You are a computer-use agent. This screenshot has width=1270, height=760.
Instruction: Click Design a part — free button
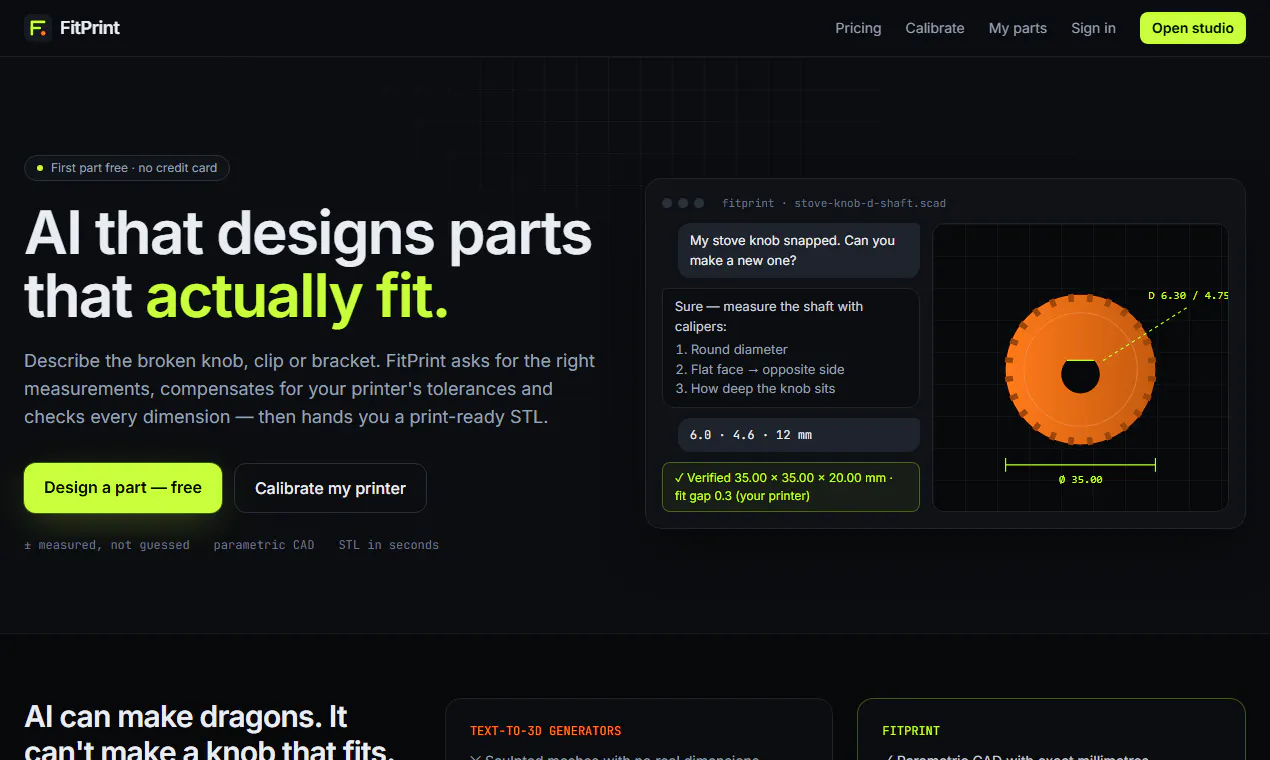(x=123, y=488)
